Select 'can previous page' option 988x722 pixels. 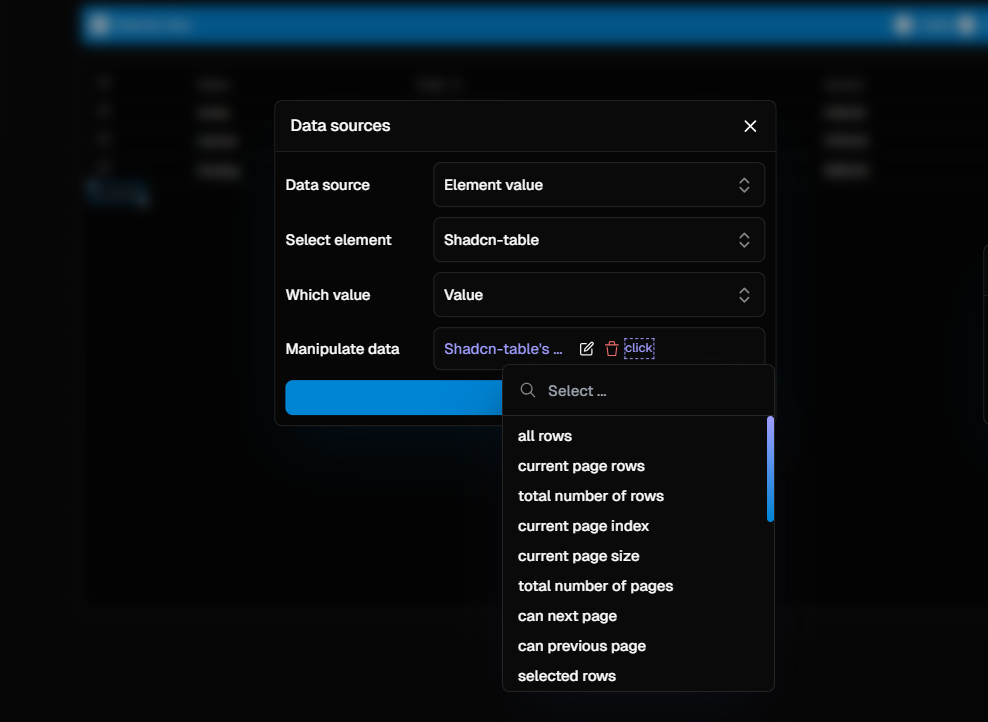(581, 646)
